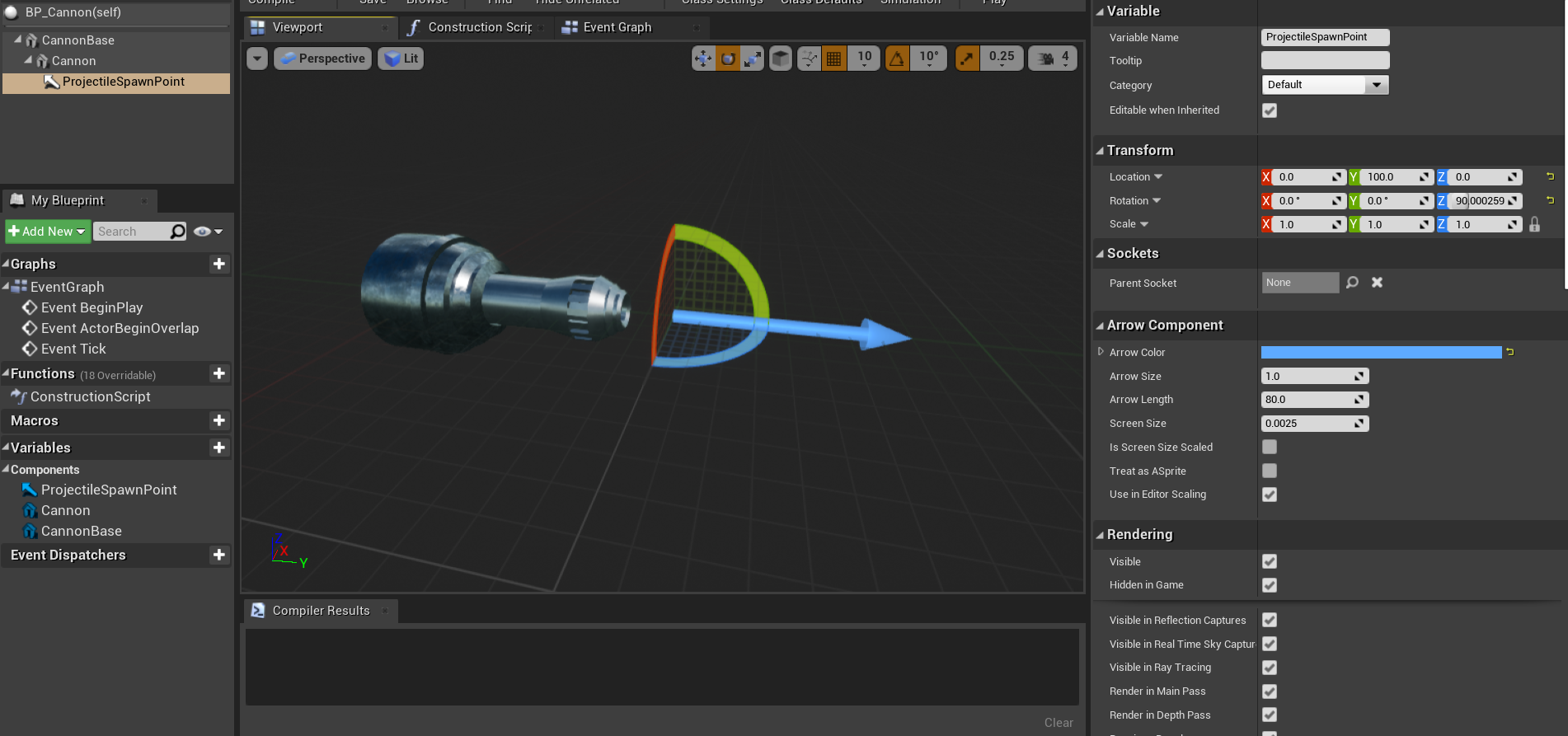Open My Blueprint view options eye menu

point(208,232)
